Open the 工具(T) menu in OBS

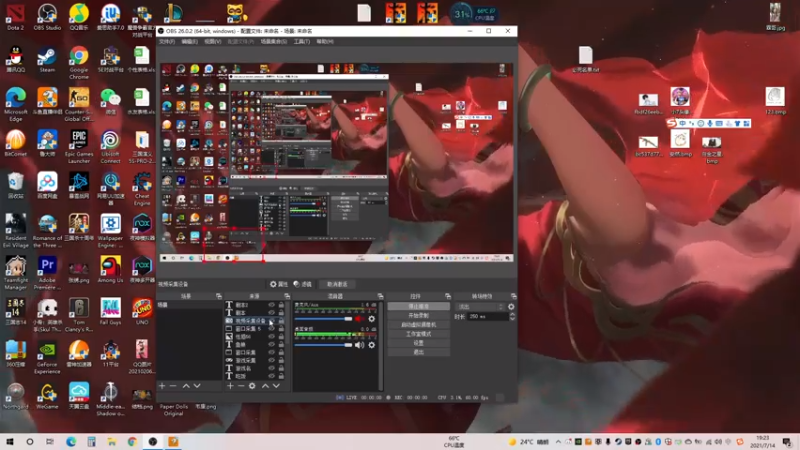[302, 41]
